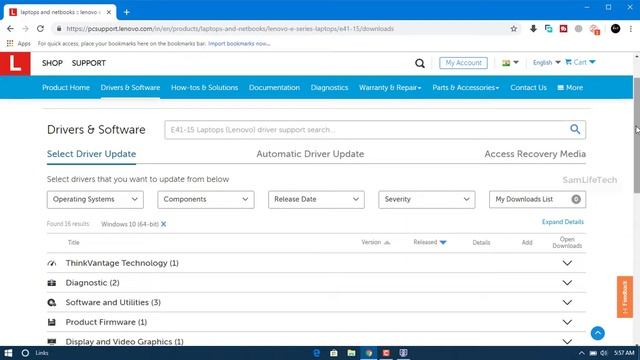Expand the Software and Utilities chevron
Screen dimensions: 640x360
[x=567, y=302]
